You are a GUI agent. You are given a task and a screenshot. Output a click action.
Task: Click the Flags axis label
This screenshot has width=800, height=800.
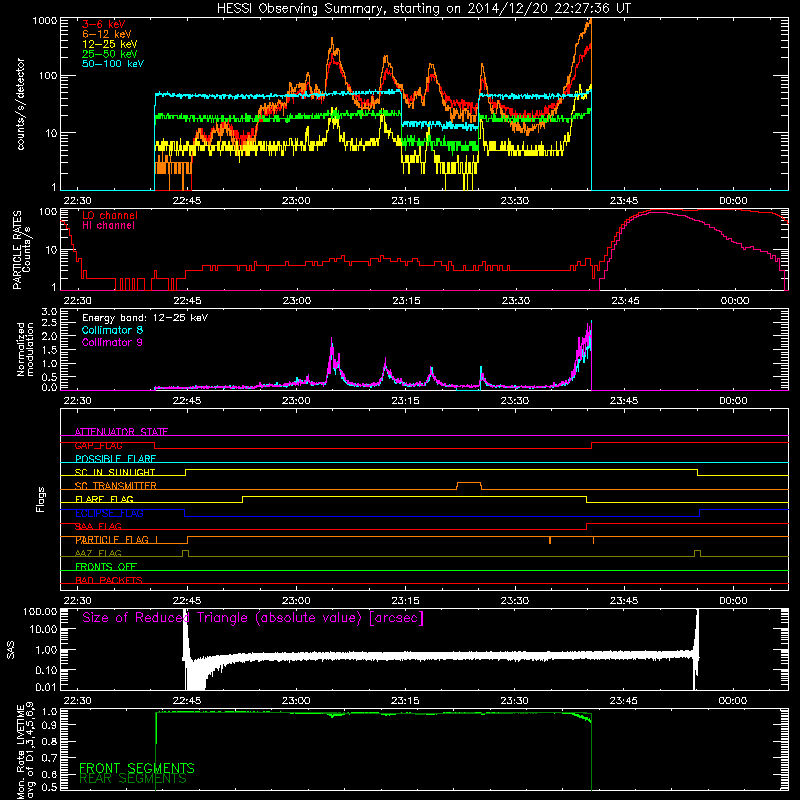[x=41, y=499]
